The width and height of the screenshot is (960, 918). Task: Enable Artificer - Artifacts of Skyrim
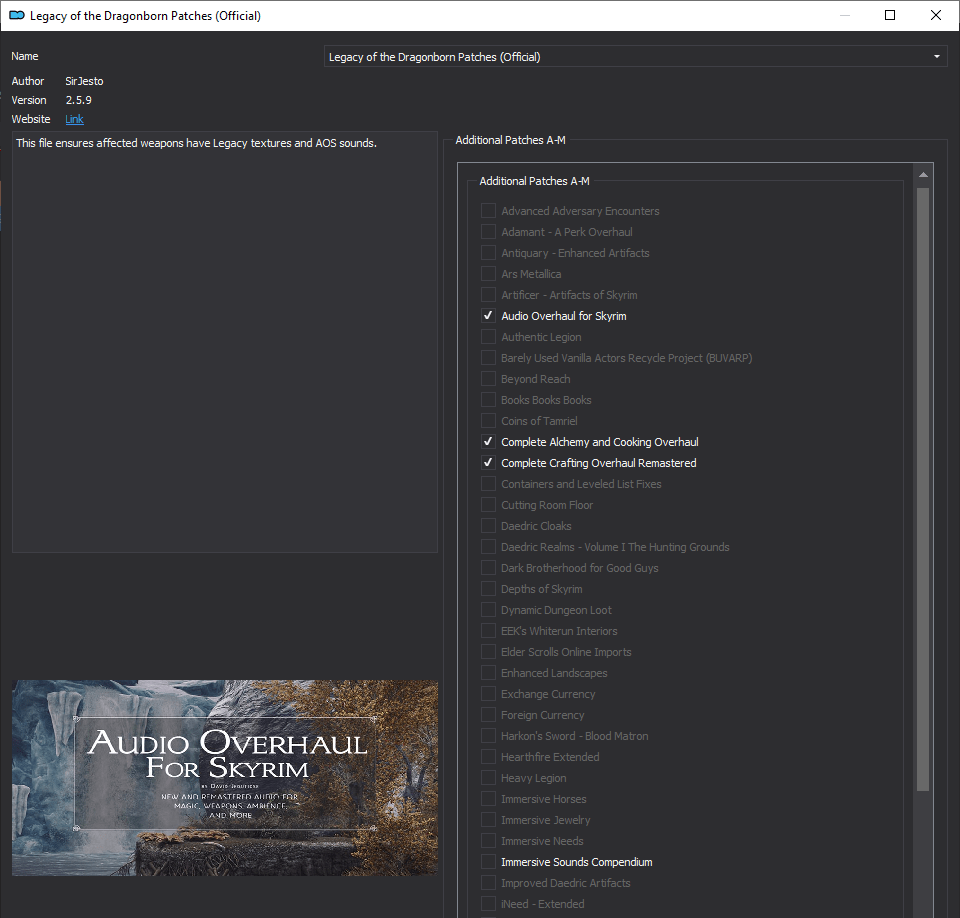click(x=488, y=295)
